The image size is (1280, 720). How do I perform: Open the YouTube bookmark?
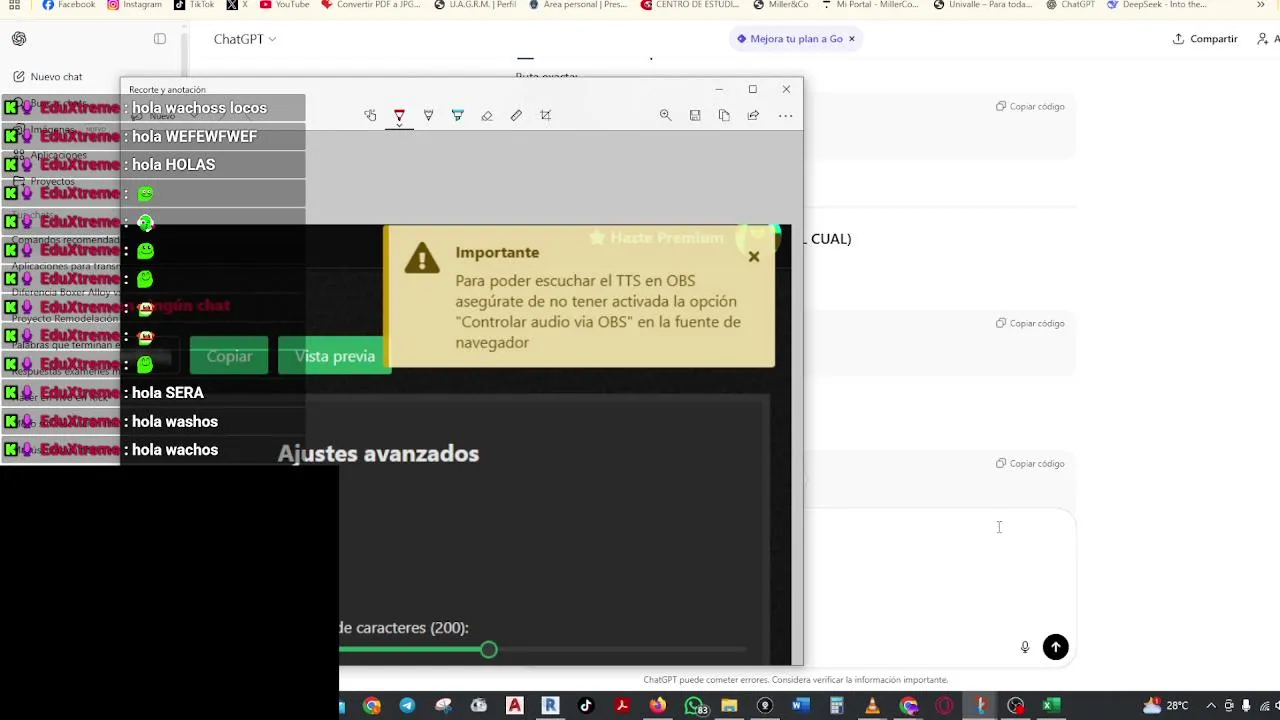click(285, 5)
